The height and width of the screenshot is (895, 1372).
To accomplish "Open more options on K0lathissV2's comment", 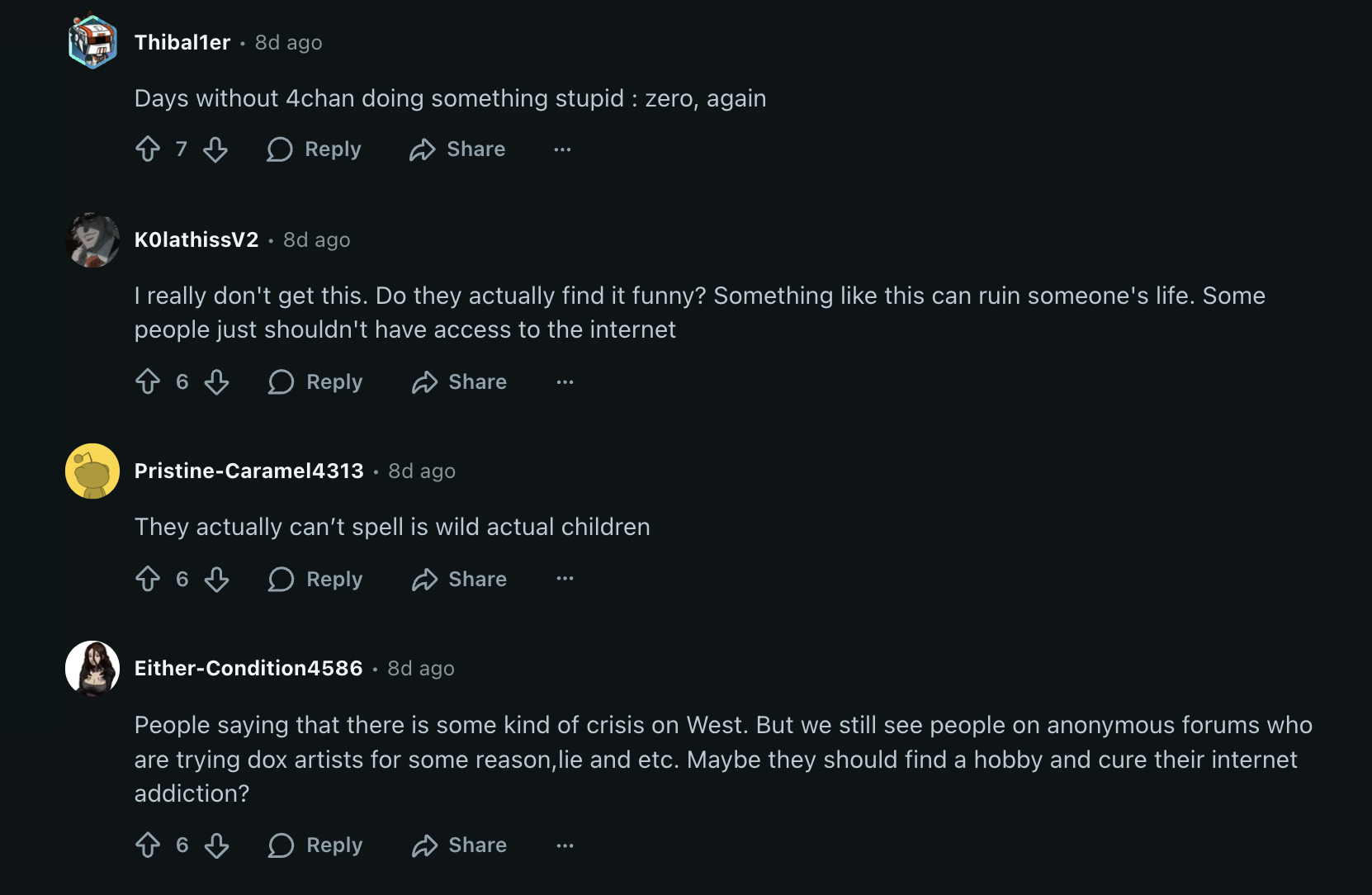I will click(565, 381).
